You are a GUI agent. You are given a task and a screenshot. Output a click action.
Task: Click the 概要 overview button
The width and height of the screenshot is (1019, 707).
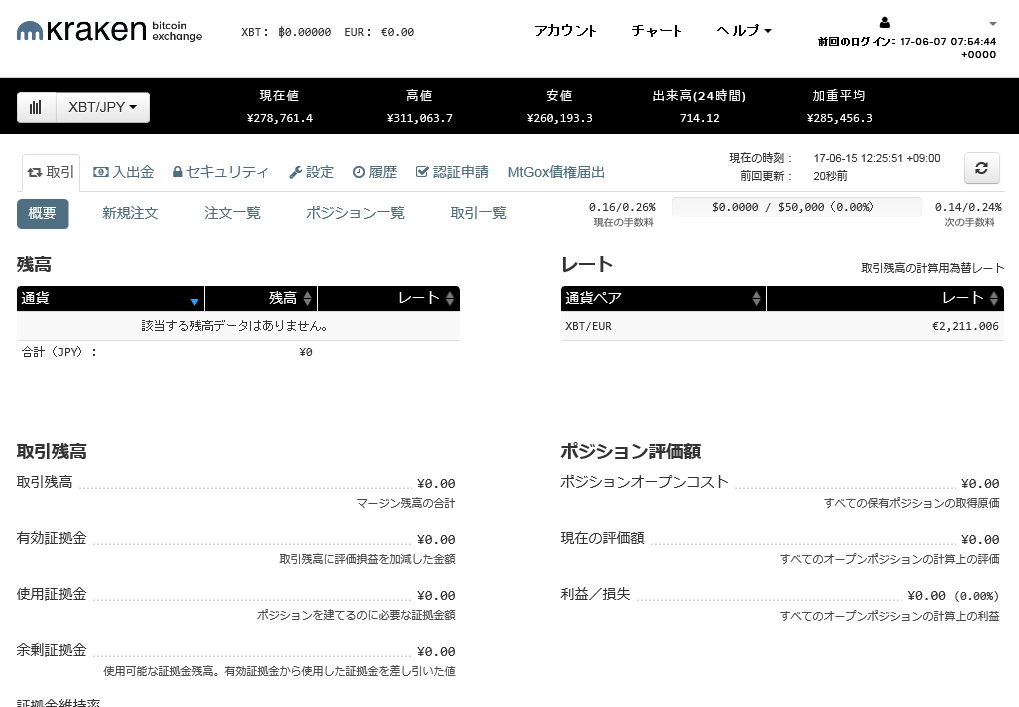point(43,213)
